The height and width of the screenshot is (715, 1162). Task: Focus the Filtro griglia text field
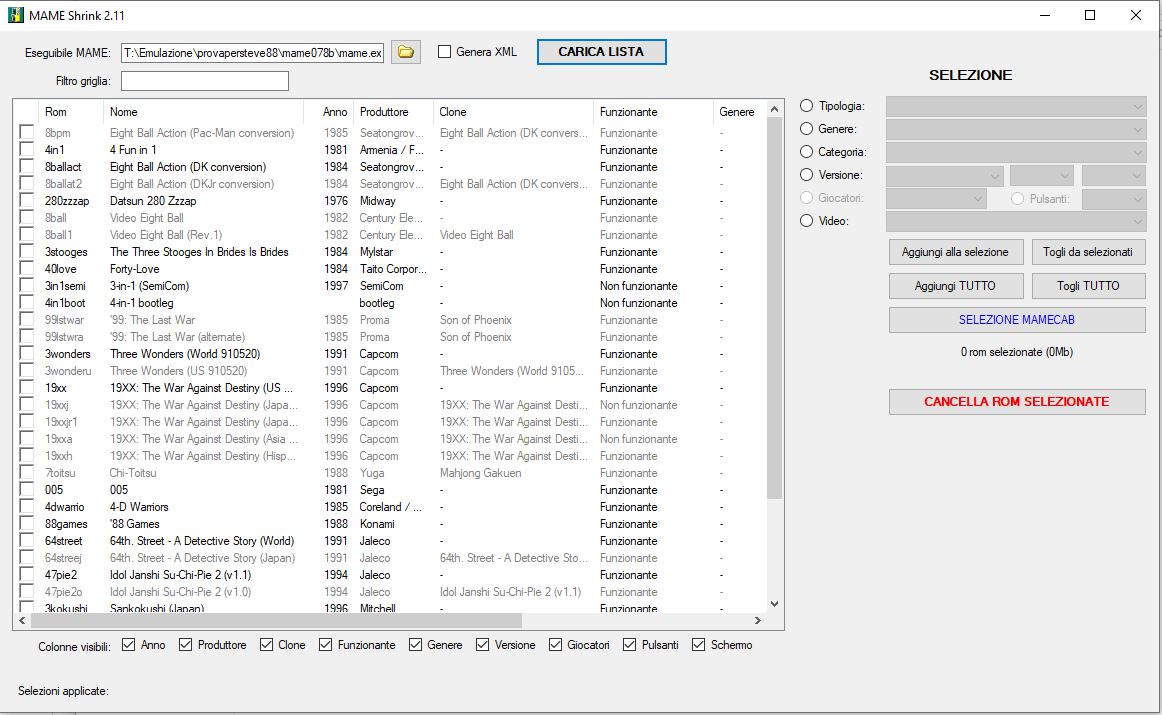(205, 81)
